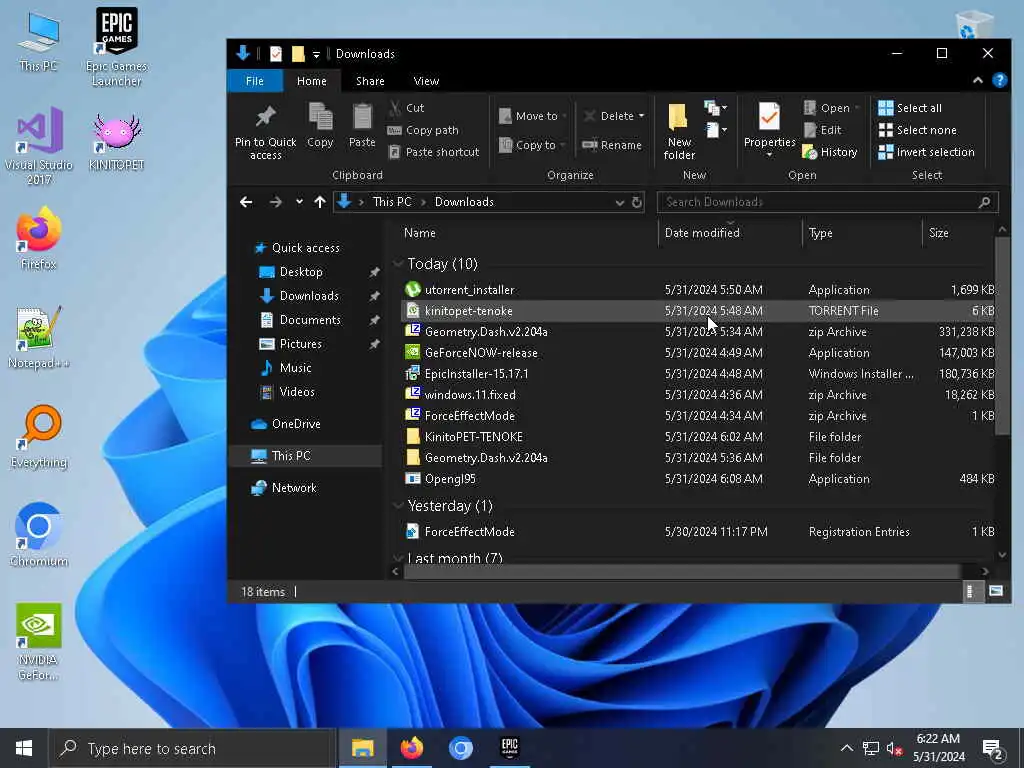The width and height of the screenshot is (1024, 768).
Task: Open Epic Games Launcher desktop icon
Action: 116,47
